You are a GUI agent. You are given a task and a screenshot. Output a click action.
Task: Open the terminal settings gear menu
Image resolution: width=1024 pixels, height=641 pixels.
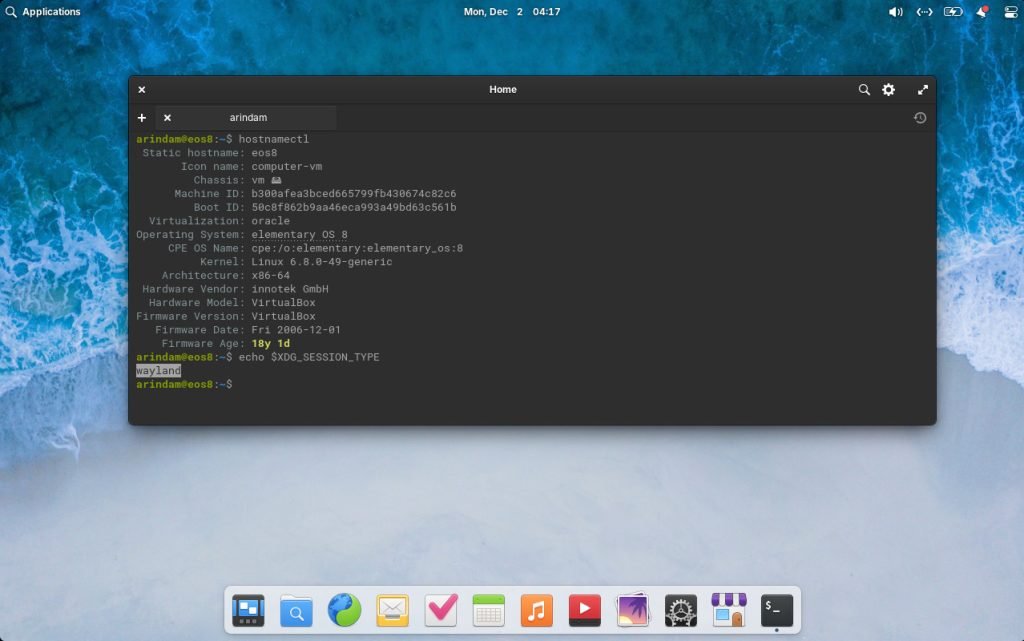click(888, 90)
